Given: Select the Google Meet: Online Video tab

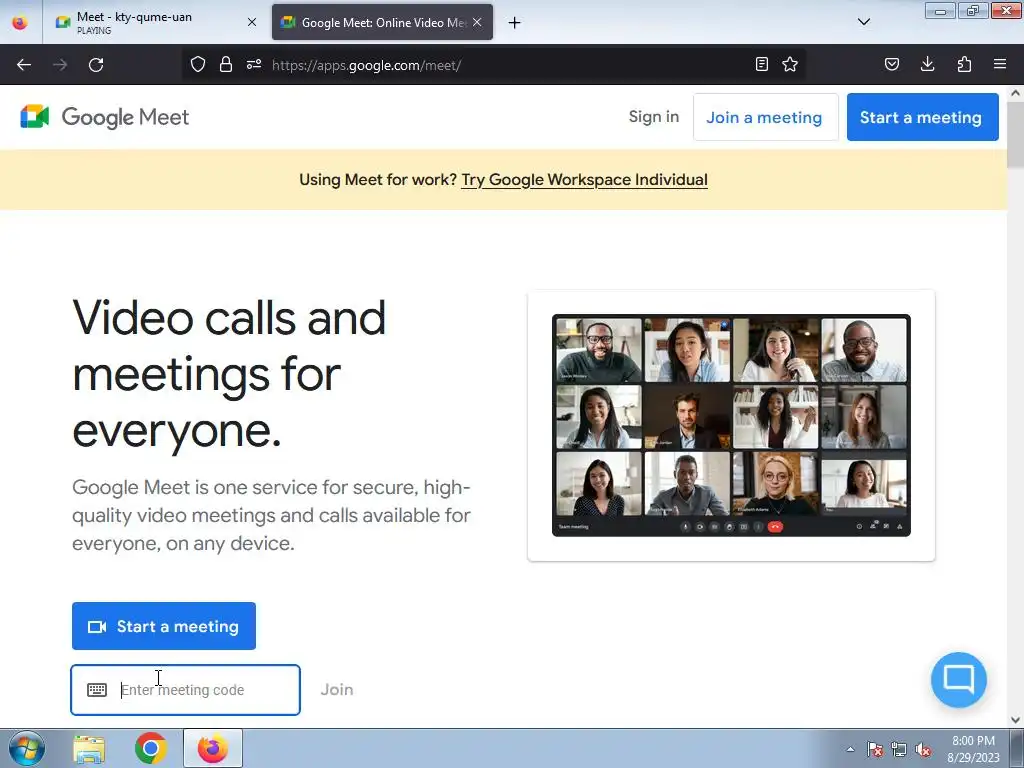Looking at the screenshot, I should (x=382, y=22).
